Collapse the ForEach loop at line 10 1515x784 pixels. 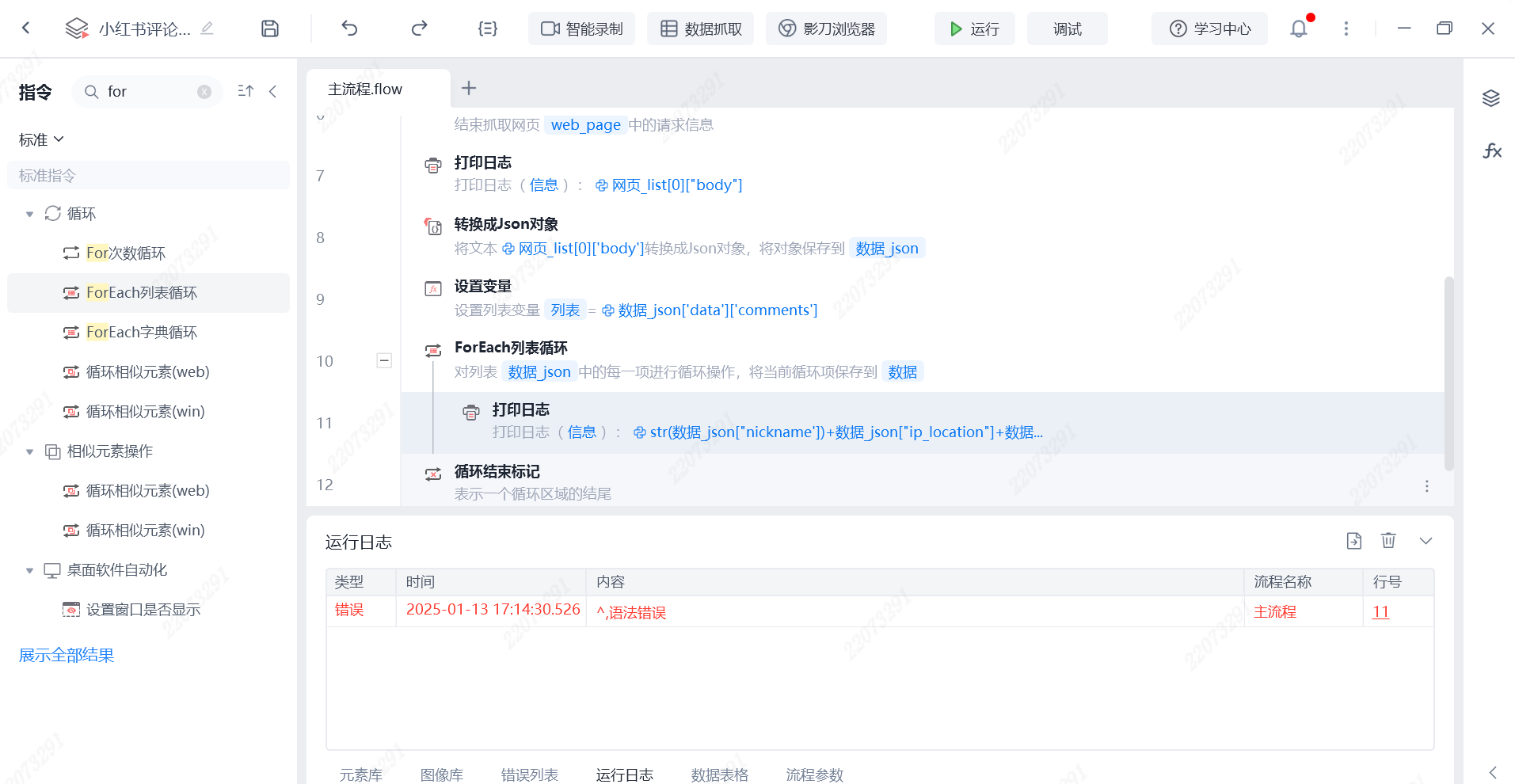(x=384, y=360)
